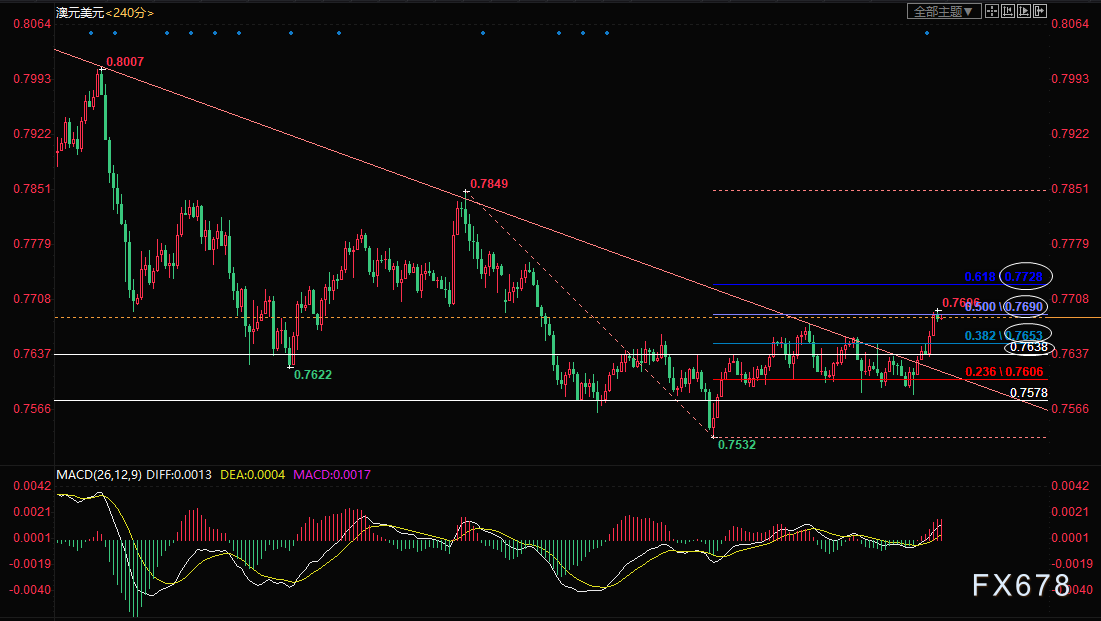Viewport: 1101px width, 621px height.
Task: Click the 0.7532 low price marker
Action: (x=737, y=445)
